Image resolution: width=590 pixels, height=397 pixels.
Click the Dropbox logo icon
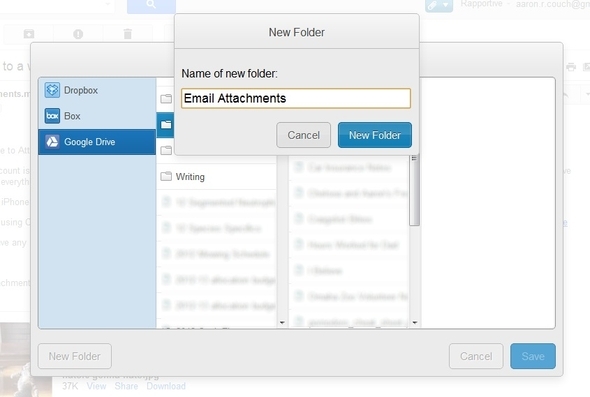tap(52, 90)
